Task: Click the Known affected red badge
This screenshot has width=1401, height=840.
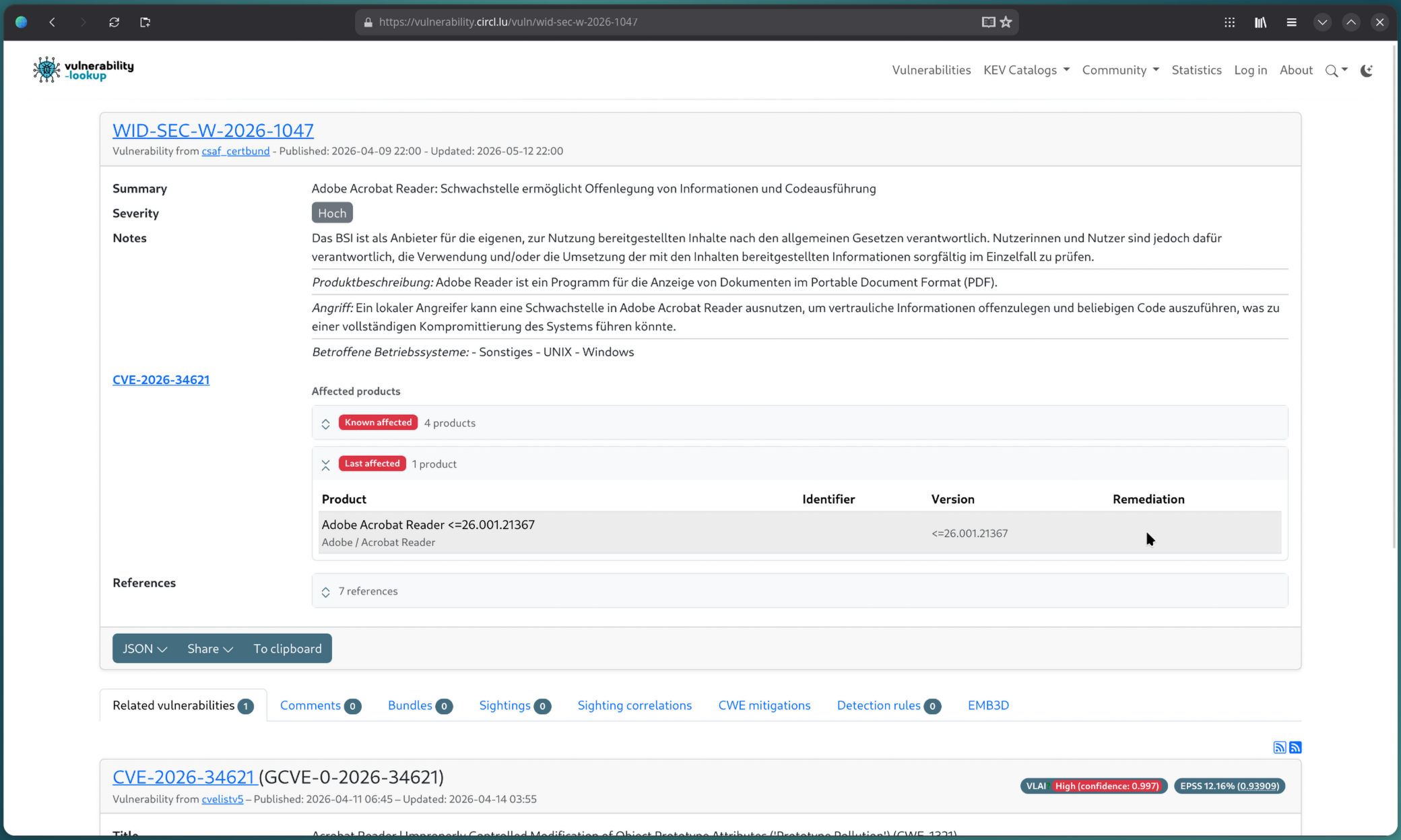Action: point(378,422)
